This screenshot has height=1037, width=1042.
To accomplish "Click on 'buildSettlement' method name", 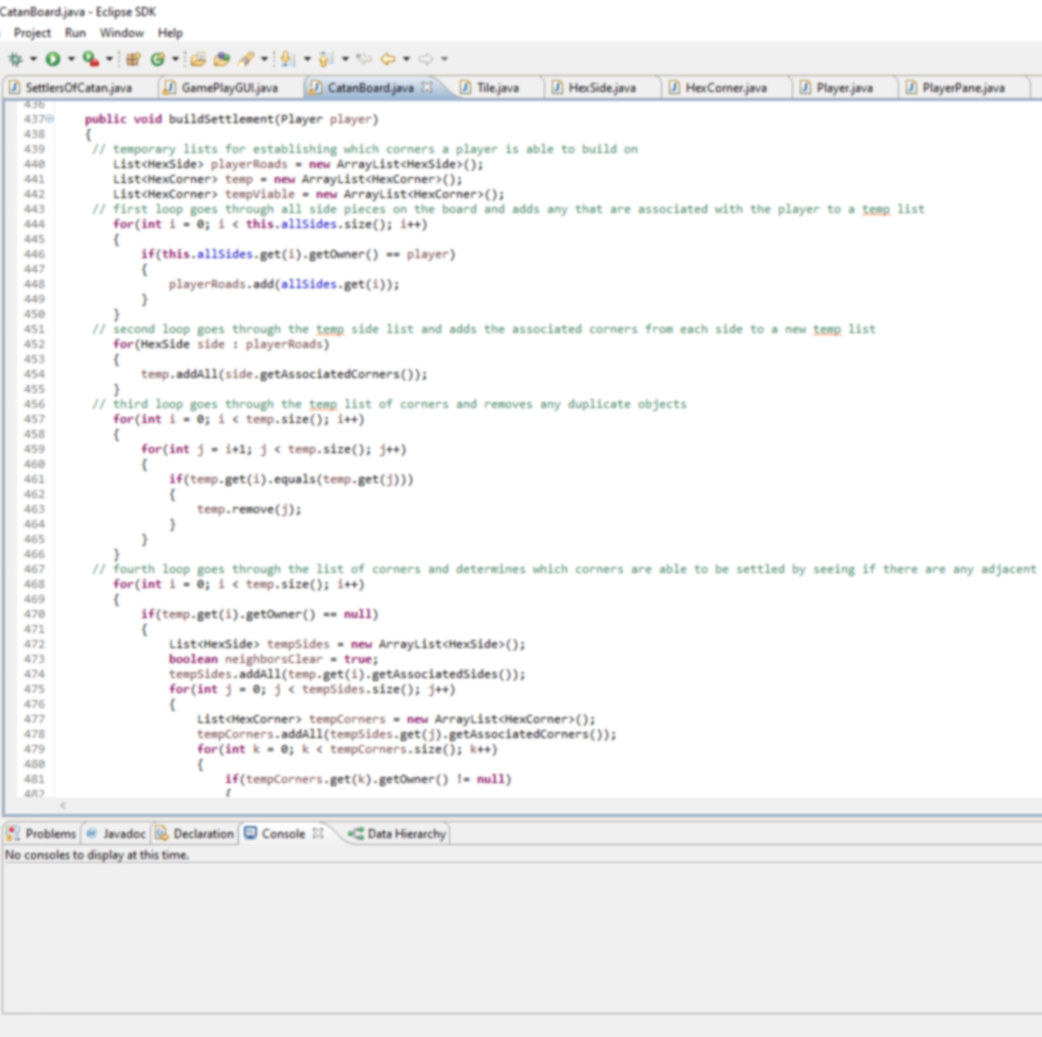I will pyautogui.click(x=221, y=119).
